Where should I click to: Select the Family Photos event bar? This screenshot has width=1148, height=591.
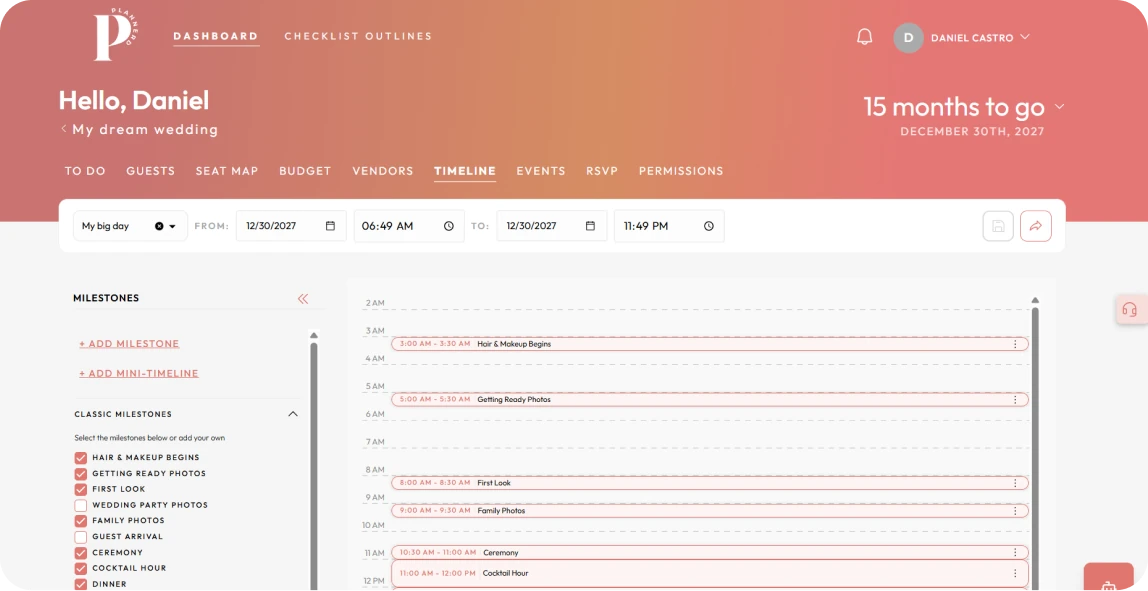point(709,511)
